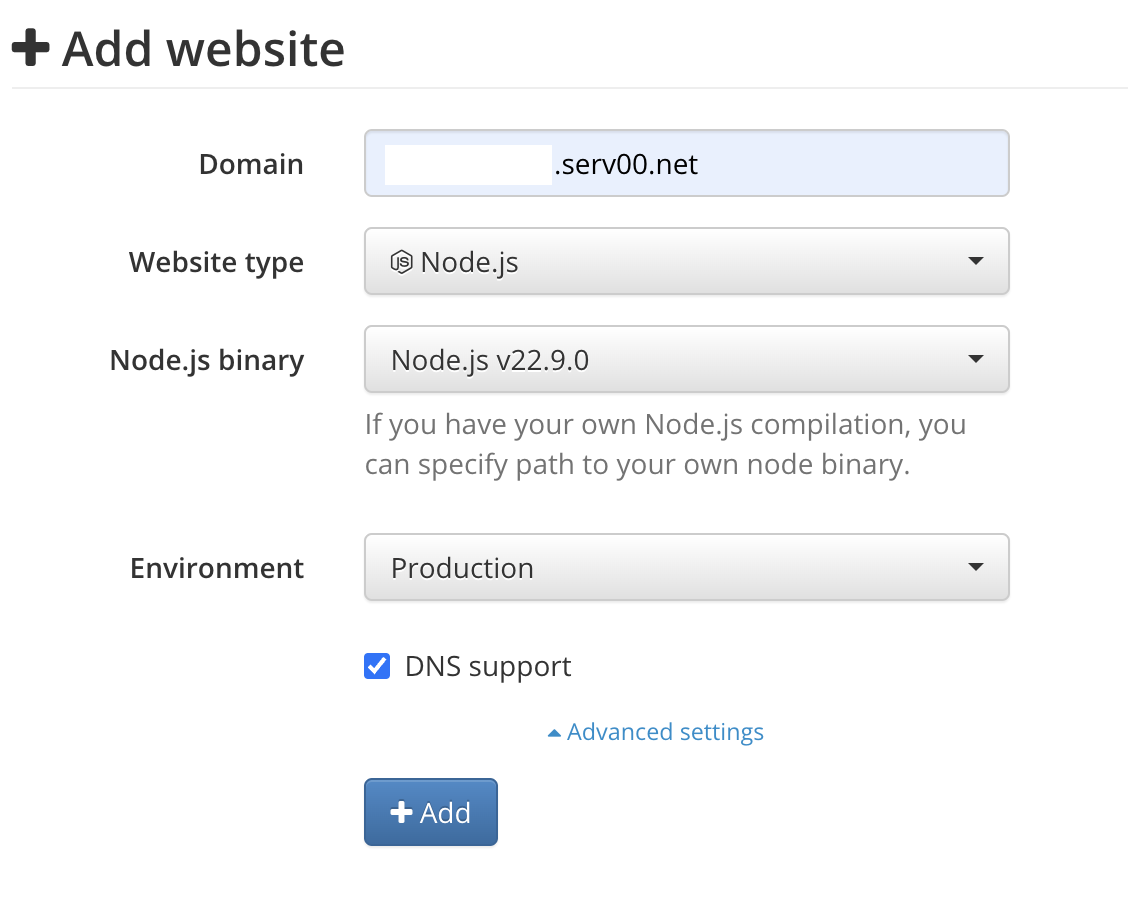Click the Domain label
Image resolution: width=1128 pixels, height=920 pixels.
coord(251,164)
